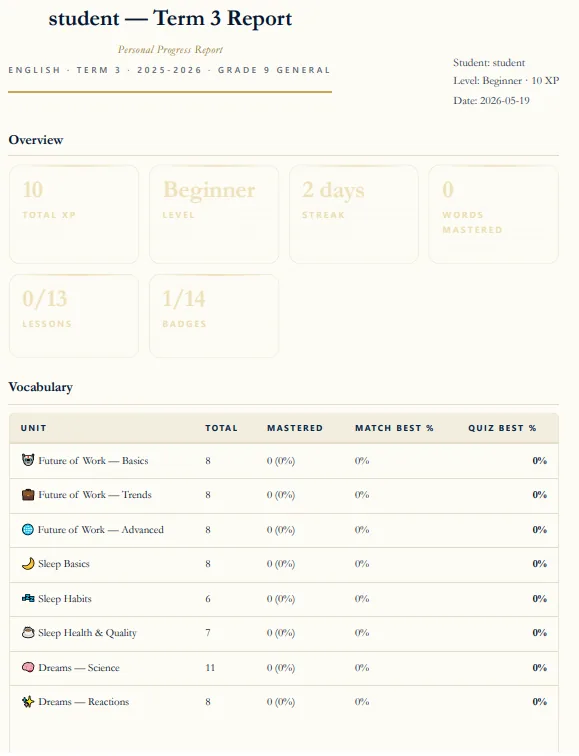Click the 'Dreams — Science' unit name
The width and height of the screenshot is (579, 756).
[79, 668]
